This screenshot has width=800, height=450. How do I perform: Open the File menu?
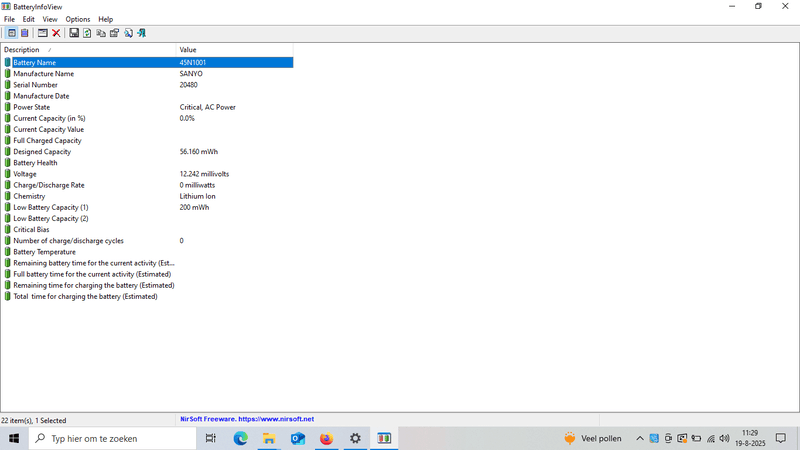pyautogui.click(x=9, y=19)
